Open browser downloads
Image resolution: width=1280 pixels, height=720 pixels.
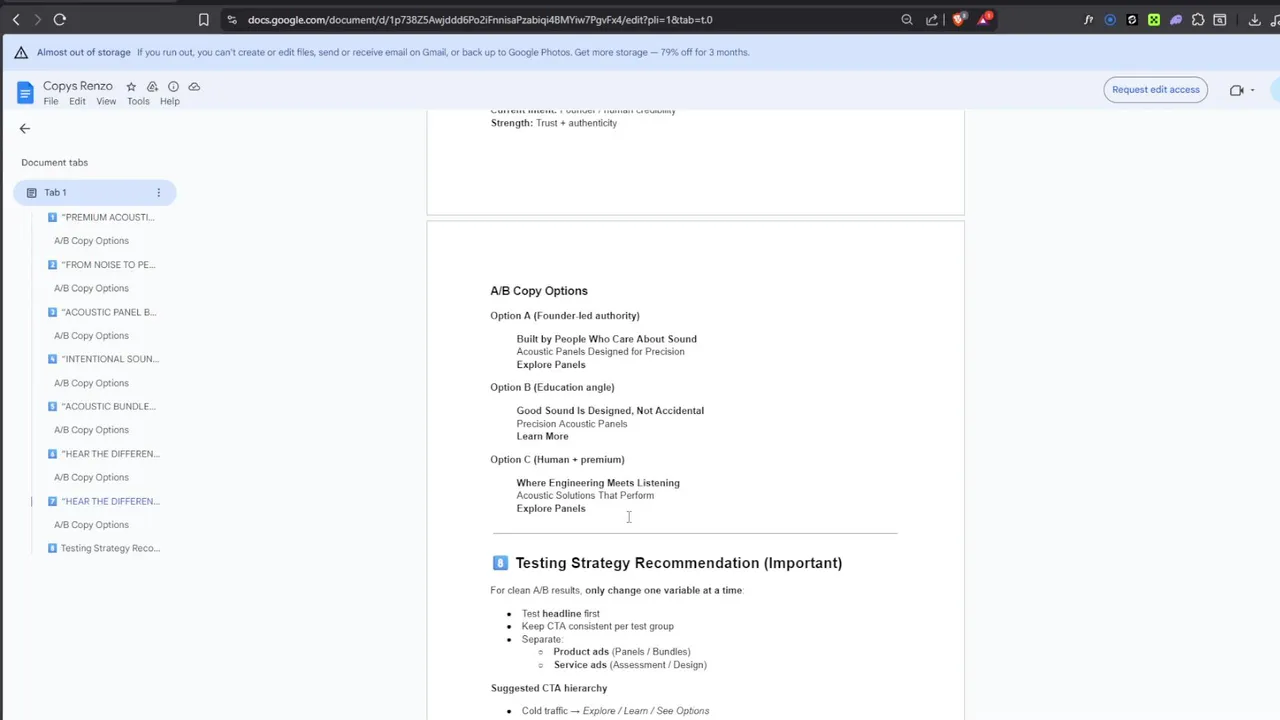[1255, 19]
